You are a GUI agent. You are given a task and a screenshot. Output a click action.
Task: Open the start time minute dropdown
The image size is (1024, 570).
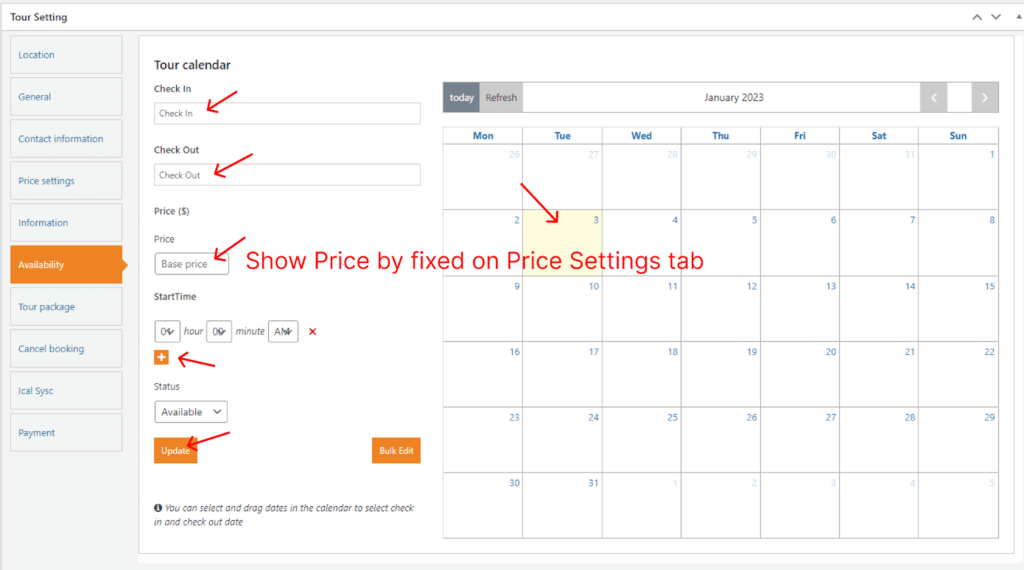point(219,331)
